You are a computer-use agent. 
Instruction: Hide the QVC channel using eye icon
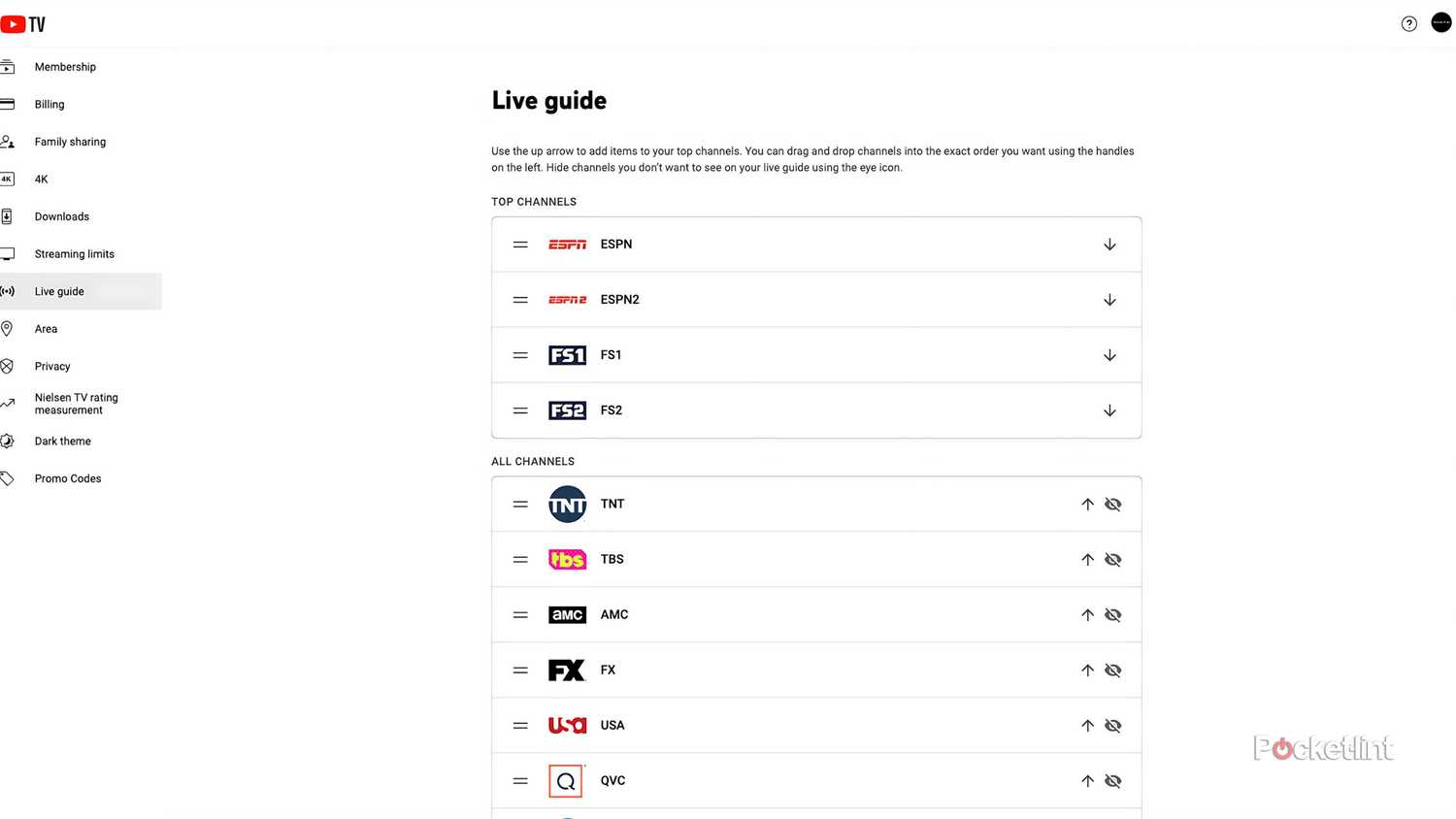click(1112, 780)
